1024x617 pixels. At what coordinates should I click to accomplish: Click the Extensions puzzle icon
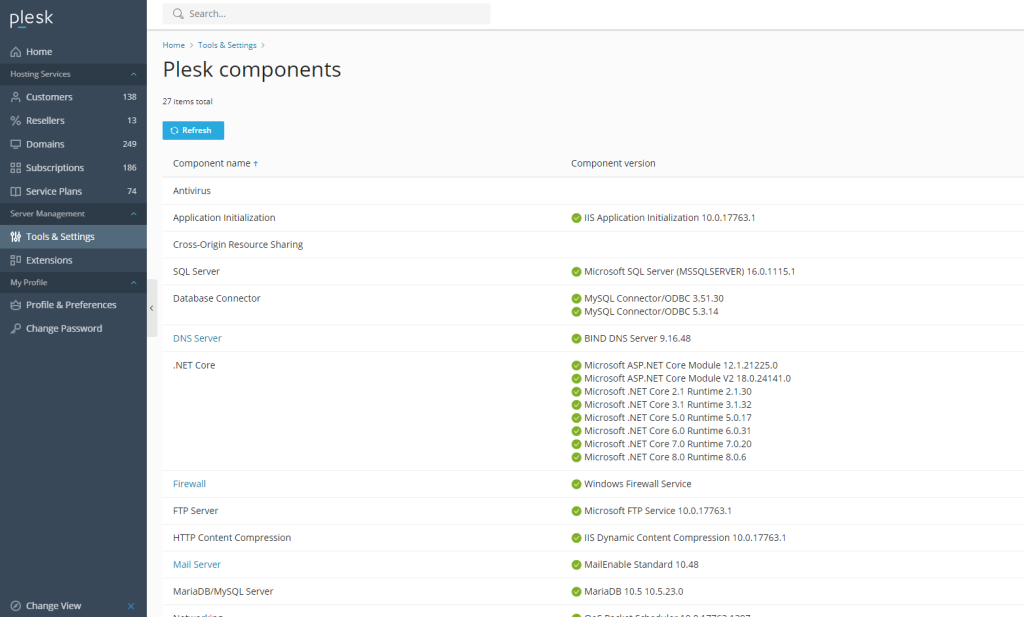pyautogui.click(x=16, y=260)
